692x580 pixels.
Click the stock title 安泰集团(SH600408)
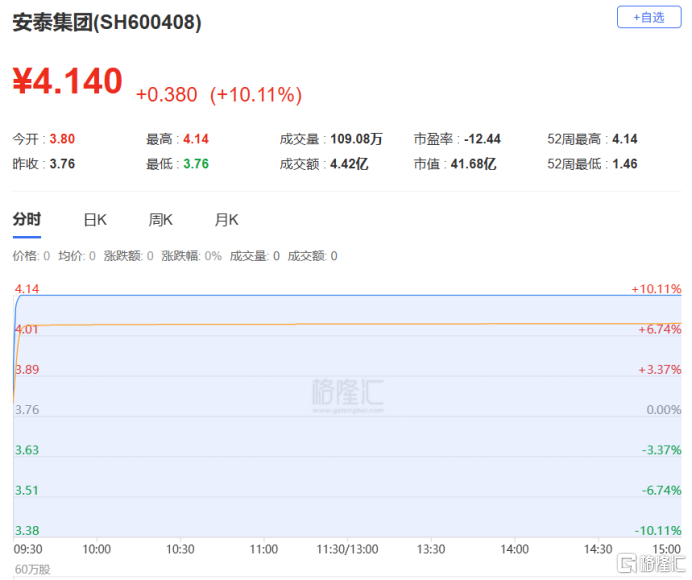[x=107, y=22]
